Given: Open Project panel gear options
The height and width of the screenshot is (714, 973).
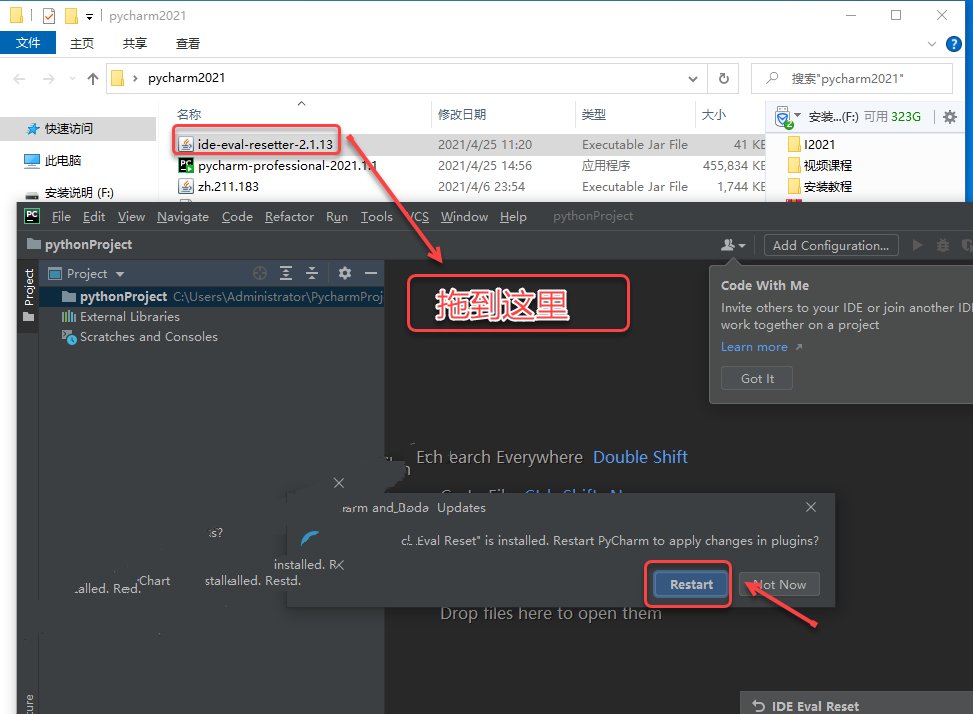Looking at the screenshot, I should [345, 273].
